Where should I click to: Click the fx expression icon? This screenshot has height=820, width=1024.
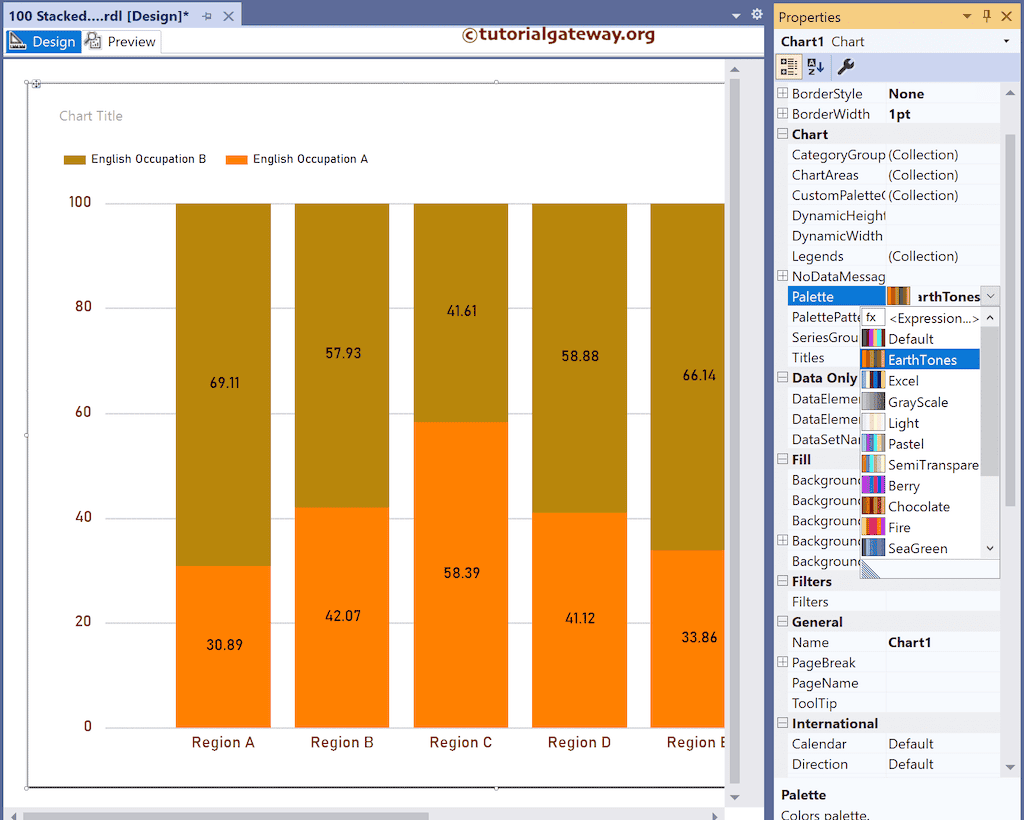pos(871,318)
